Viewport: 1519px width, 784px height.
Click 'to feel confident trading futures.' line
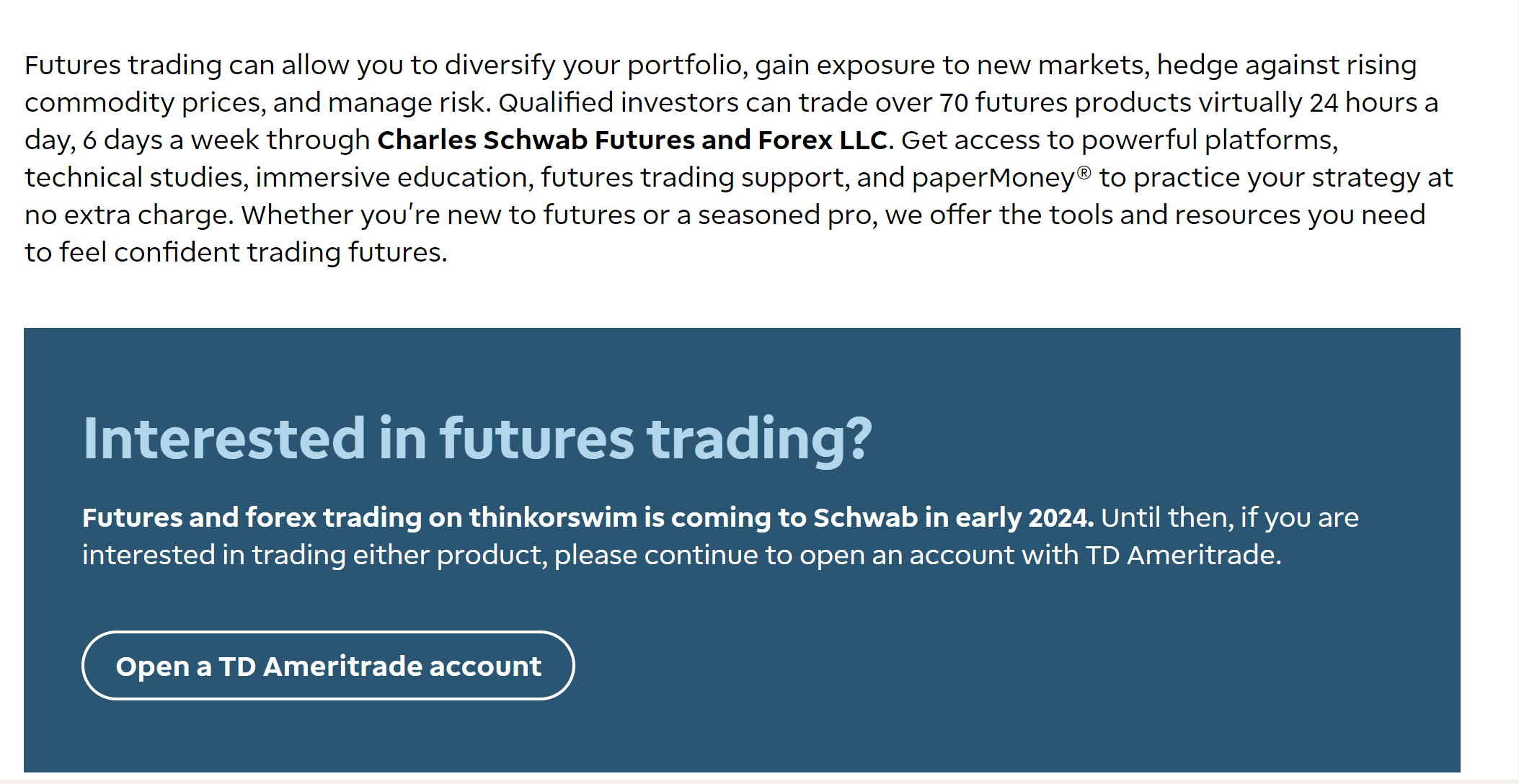tap(236, 253)
